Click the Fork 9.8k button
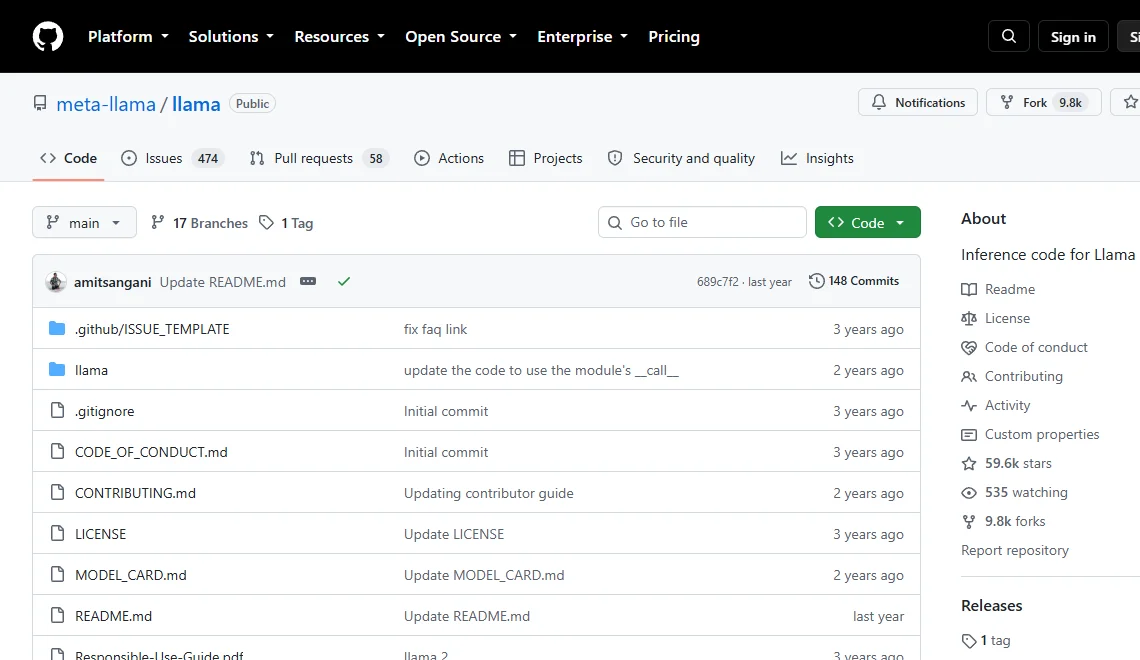Screen dimensions: 1140x660 (x=1043, y=102)
